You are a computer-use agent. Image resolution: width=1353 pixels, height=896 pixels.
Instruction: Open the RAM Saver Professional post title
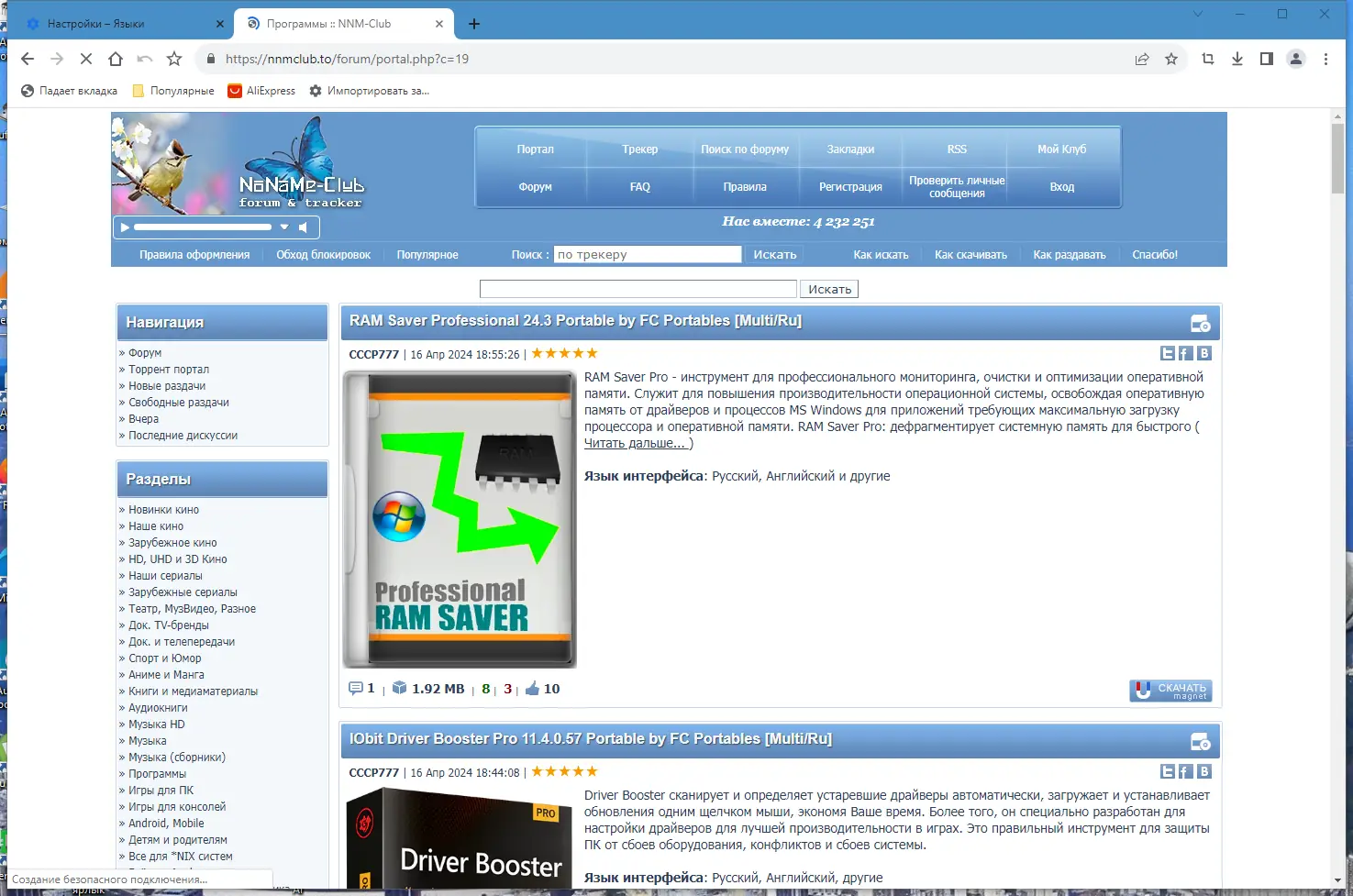[x=575, y=321]
